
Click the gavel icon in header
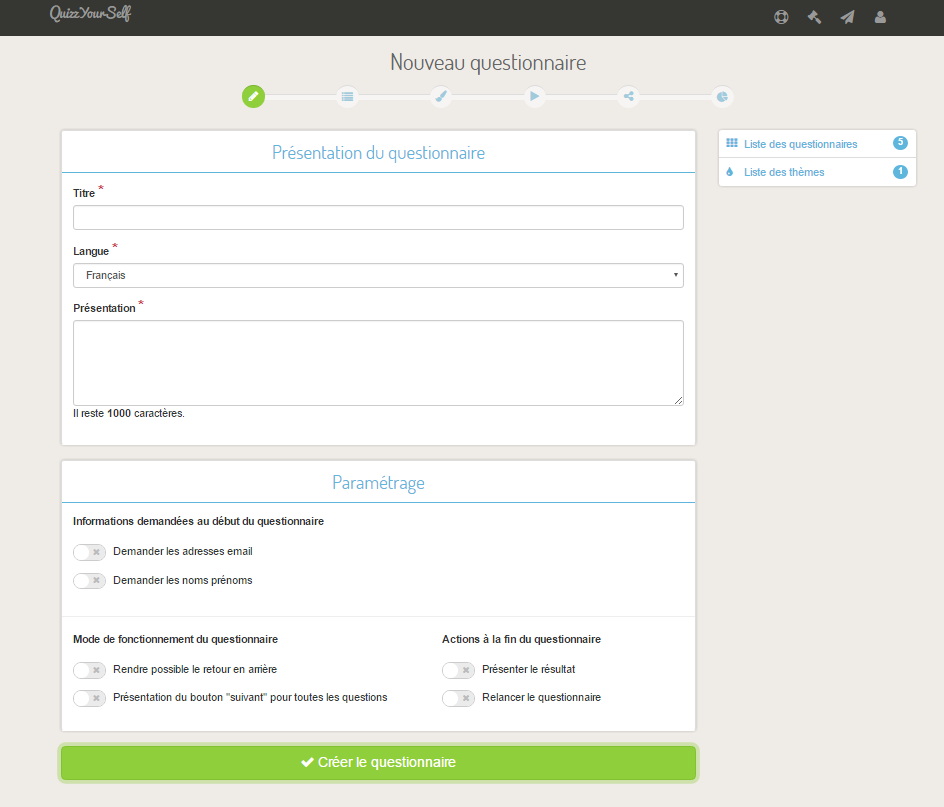click(x=814, y=17)
